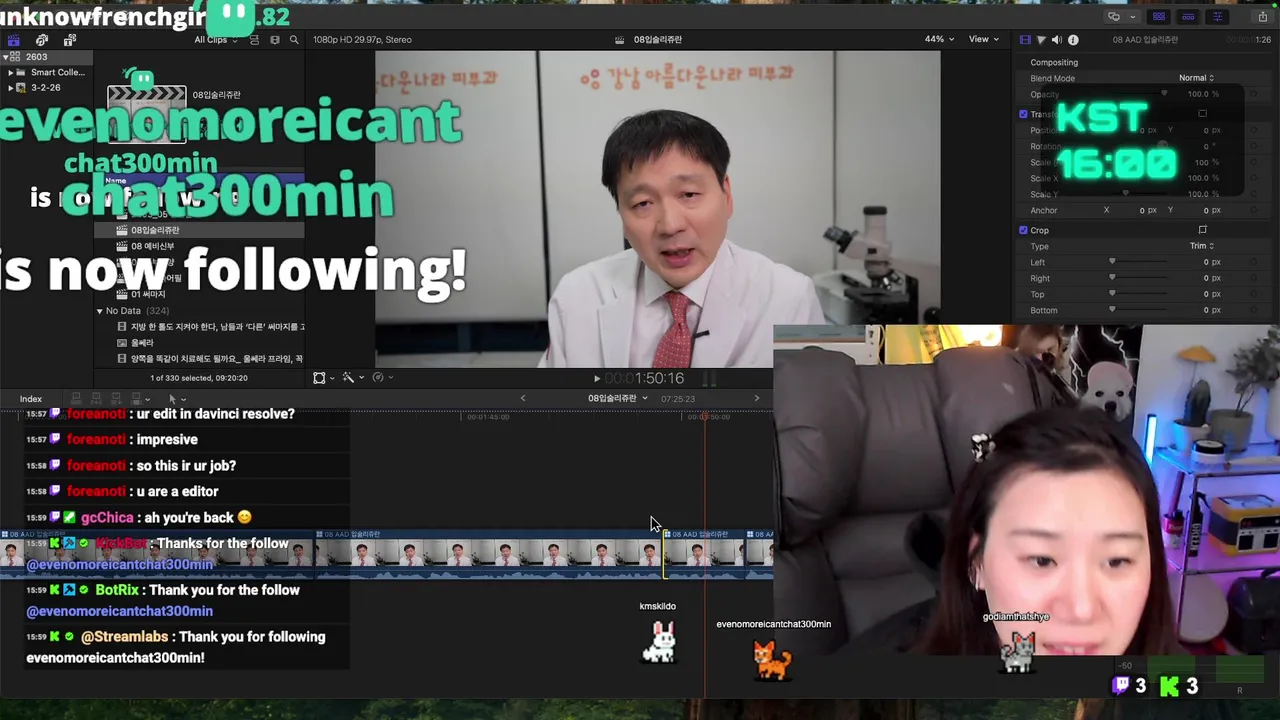
Task: Collapse the No Data group
Action: (x=100, y=311)
